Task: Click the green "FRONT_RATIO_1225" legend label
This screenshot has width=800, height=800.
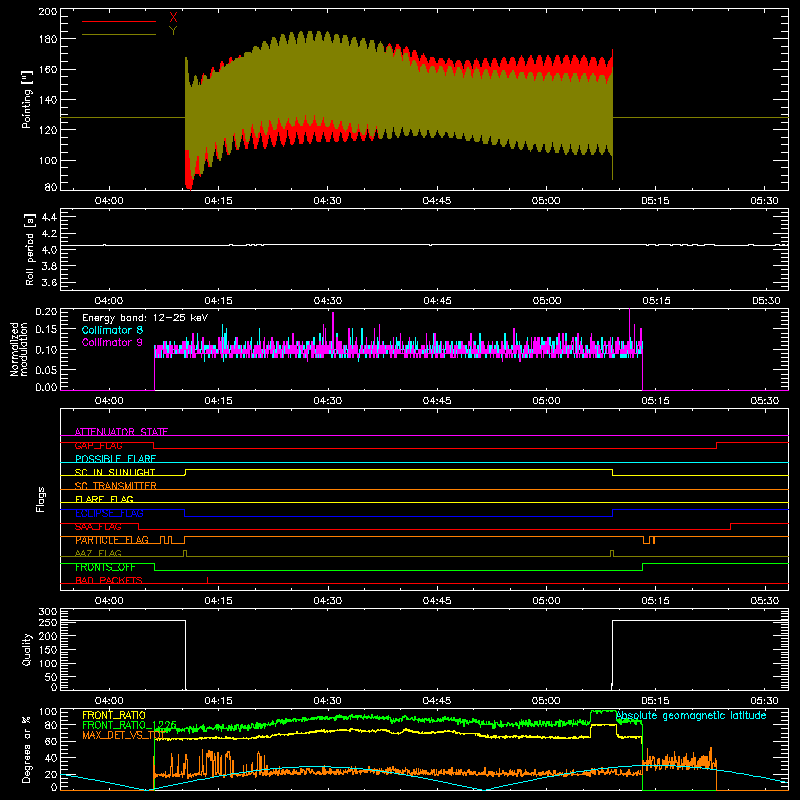Action: [x=129, y=725]
